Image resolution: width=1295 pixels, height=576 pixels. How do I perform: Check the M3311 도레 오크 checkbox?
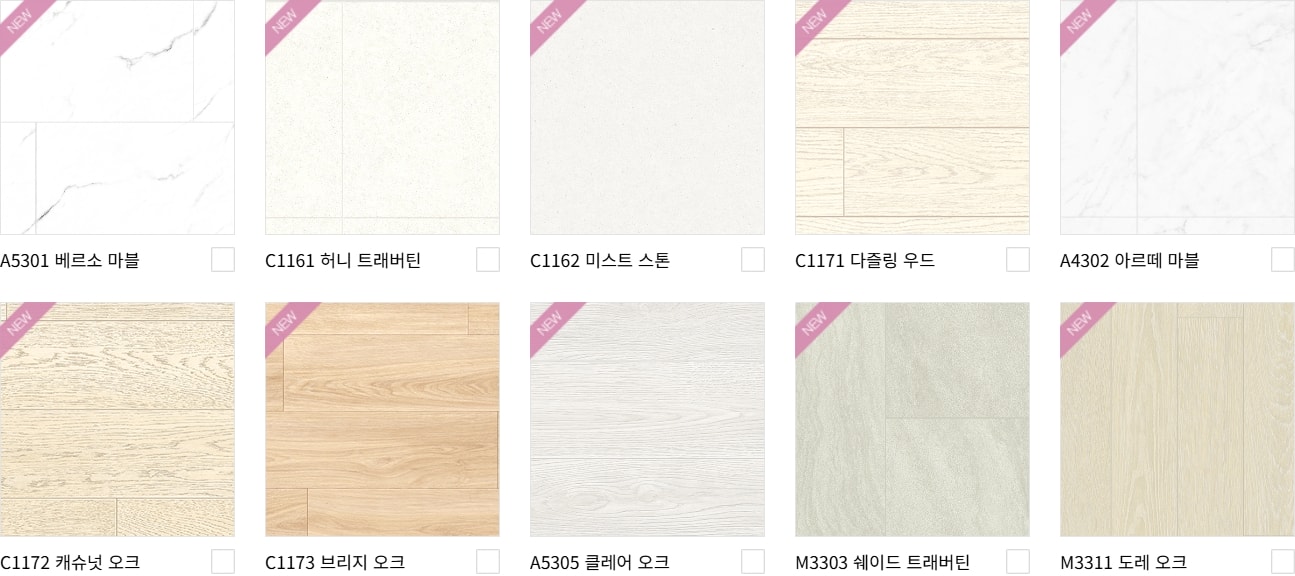point(1283,562)
